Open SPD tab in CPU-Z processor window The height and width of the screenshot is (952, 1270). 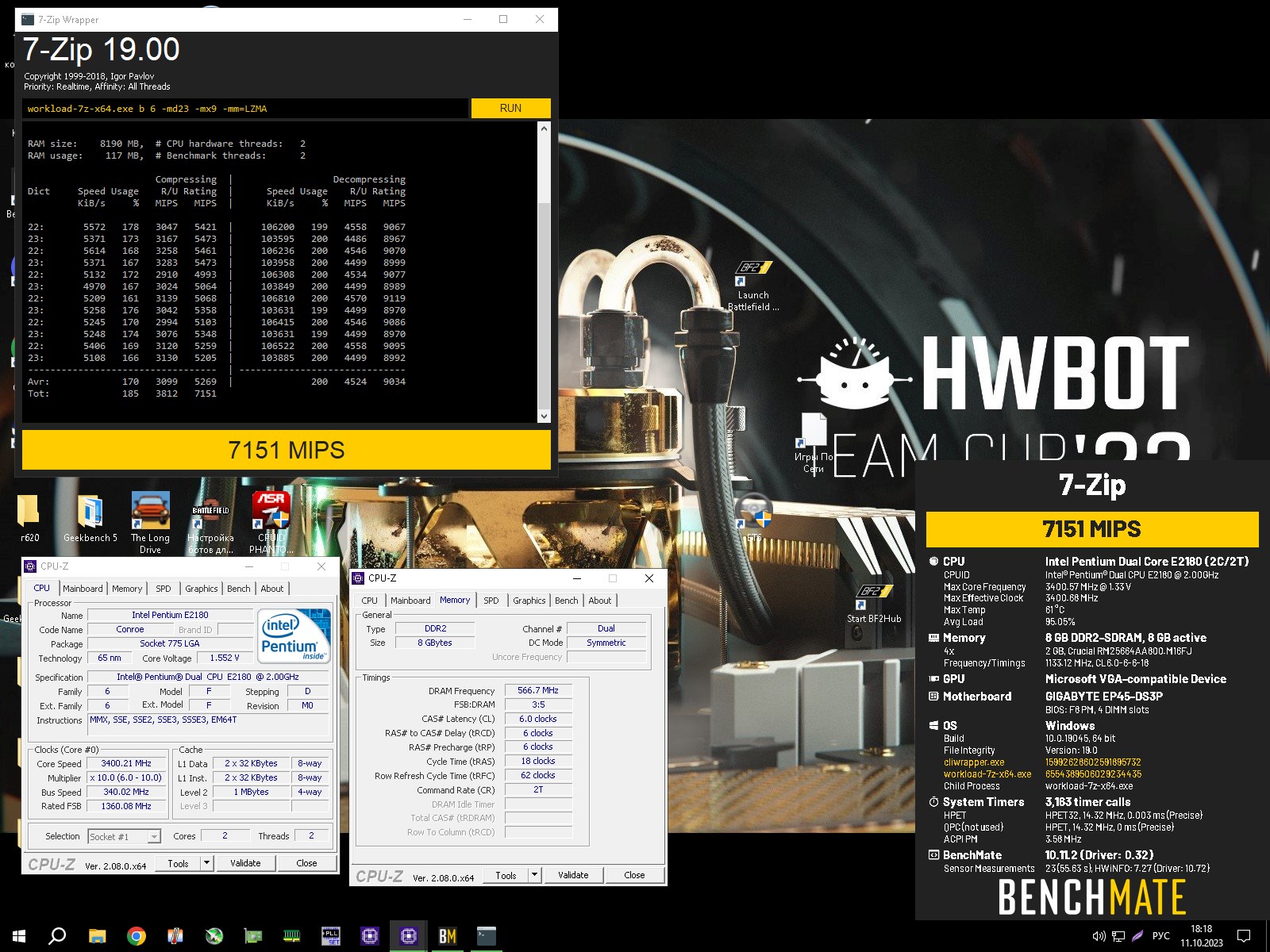click(x=164, y=589)
